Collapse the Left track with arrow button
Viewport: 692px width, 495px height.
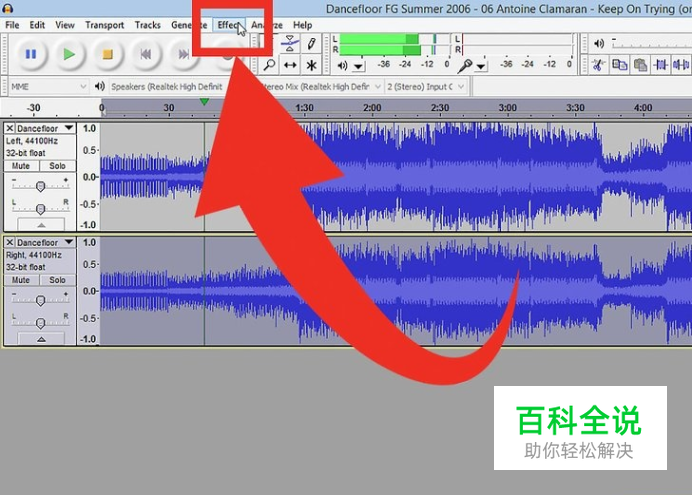(41, 224)
